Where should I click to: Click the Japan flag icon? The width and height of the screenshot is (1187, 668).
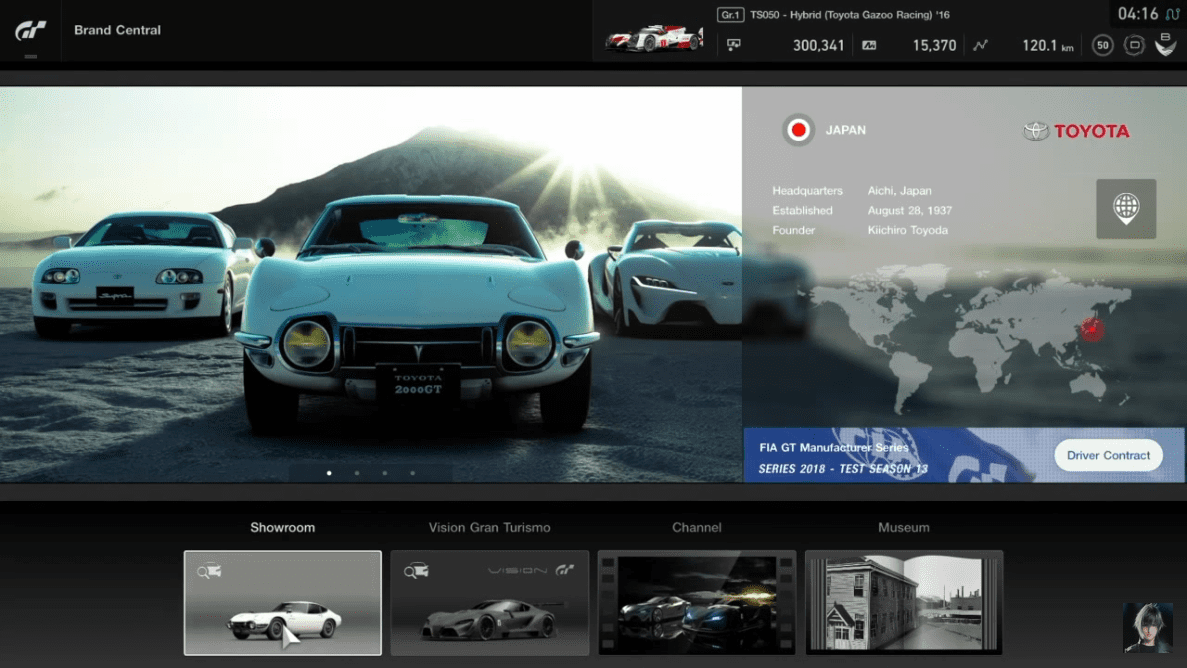click(x=798, y=130)
